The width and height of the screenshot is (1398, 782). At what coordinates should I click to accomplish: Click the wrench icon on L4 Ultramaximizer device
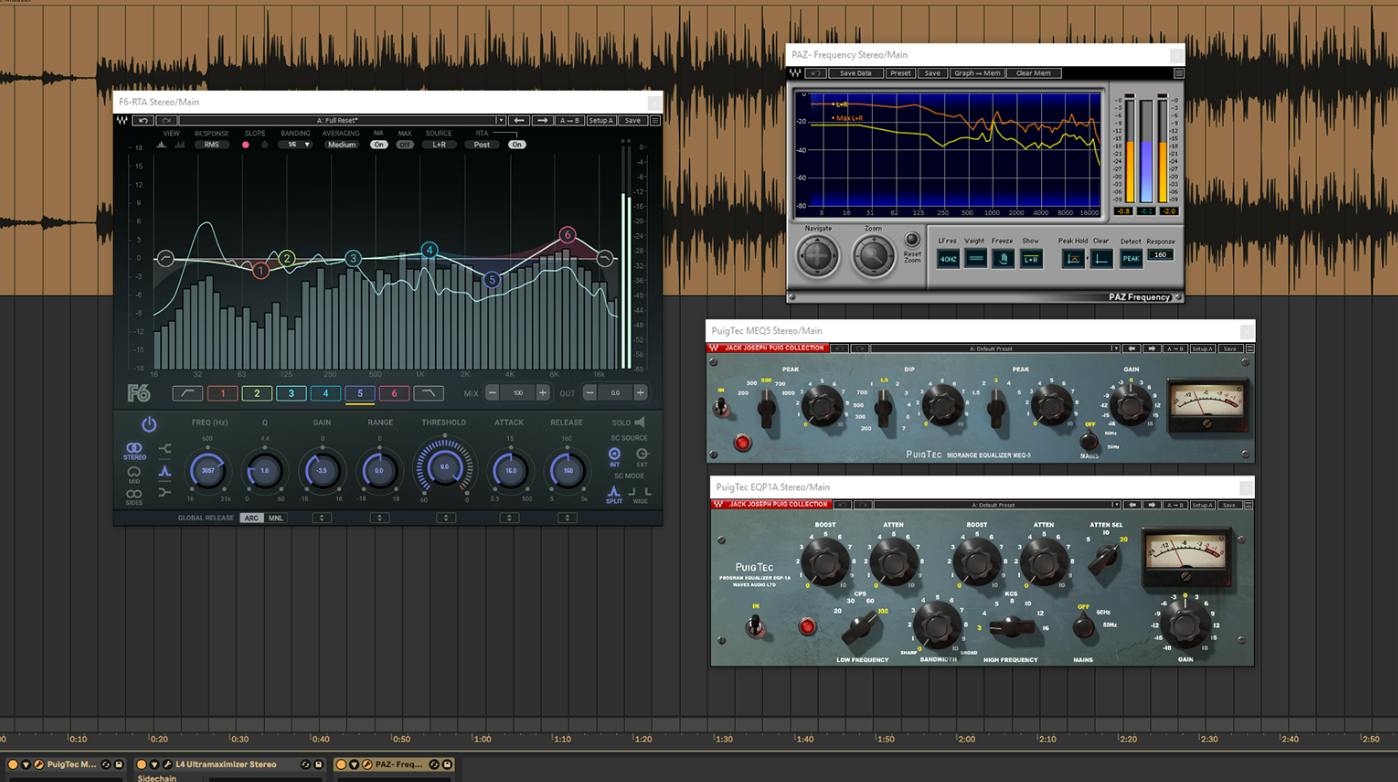pos(167,765)
